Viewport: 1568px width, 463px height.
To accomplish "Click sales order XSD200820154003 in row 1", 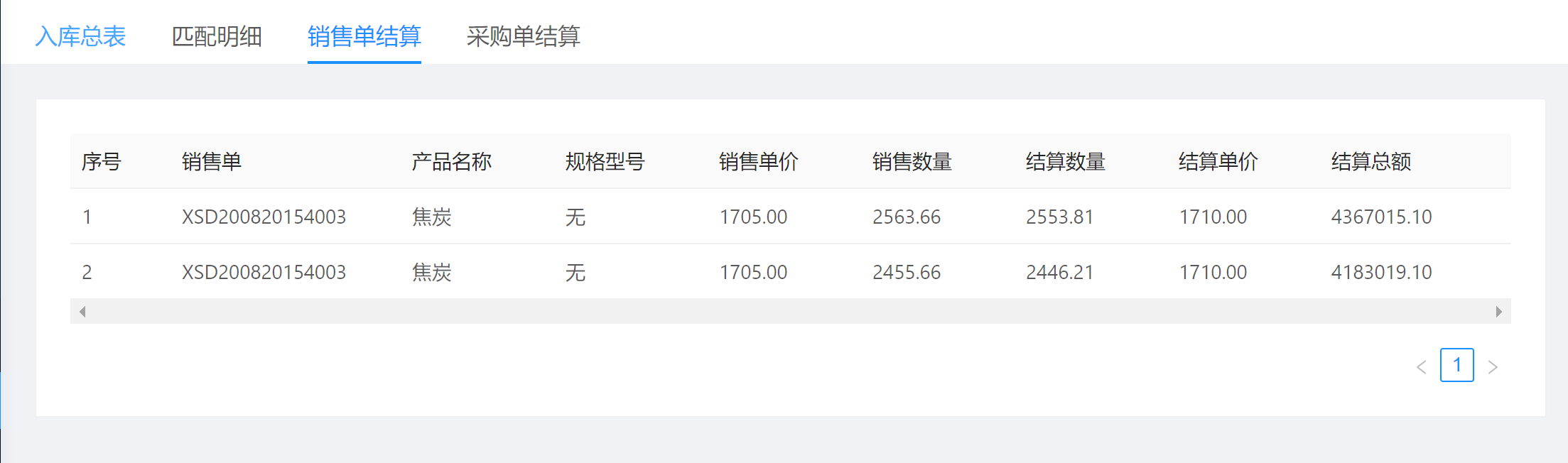I will click(x=264, y=217).
